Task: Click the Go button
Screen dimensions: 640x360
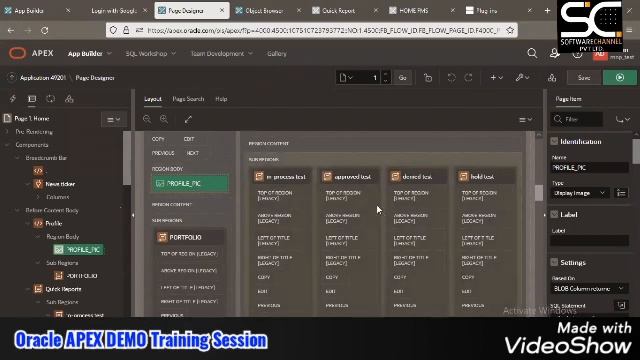Action: click(402, 78)
